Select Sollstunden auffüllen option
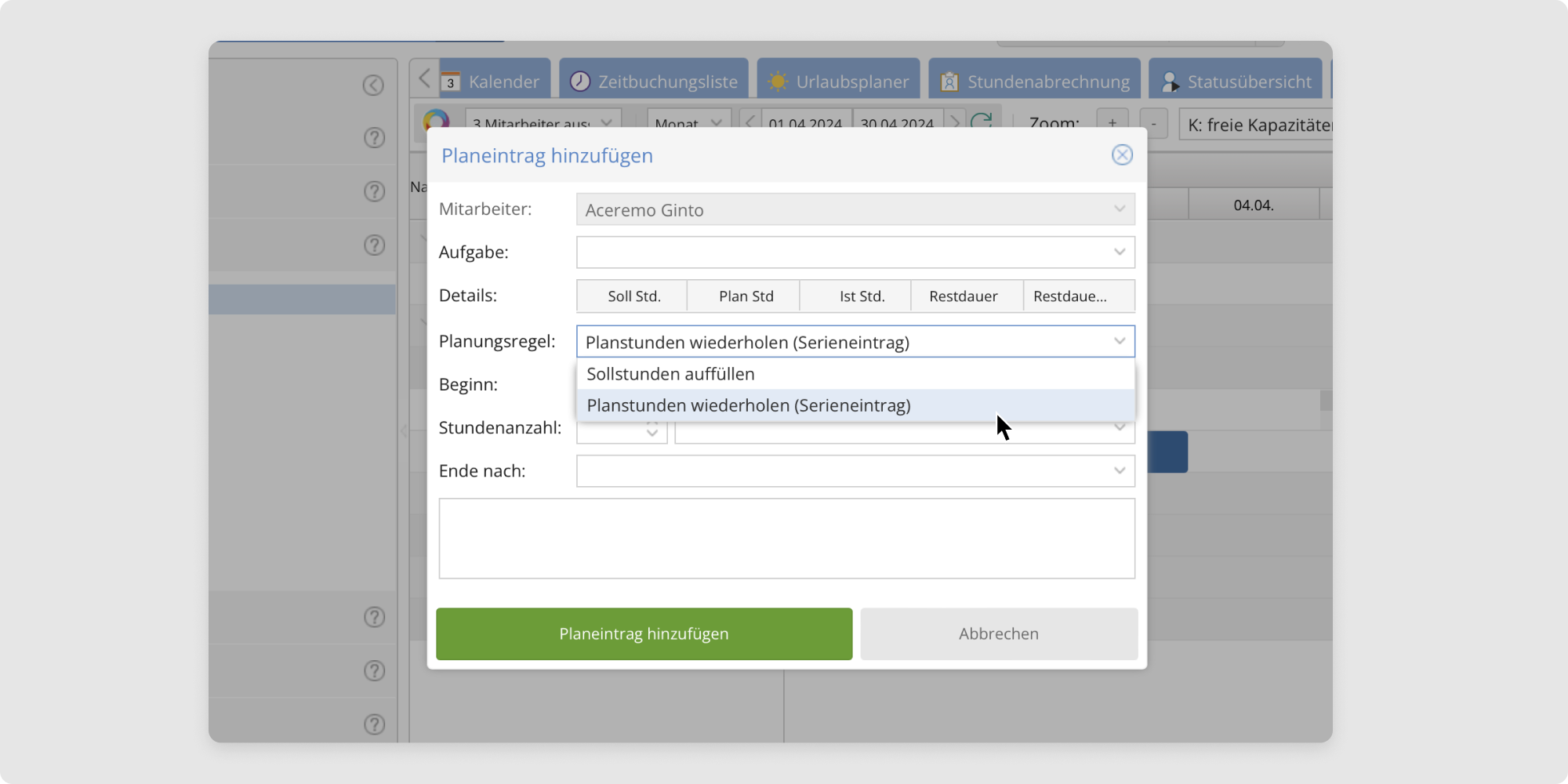Viewport: 1568px width, 784px height. pos(670,374)
